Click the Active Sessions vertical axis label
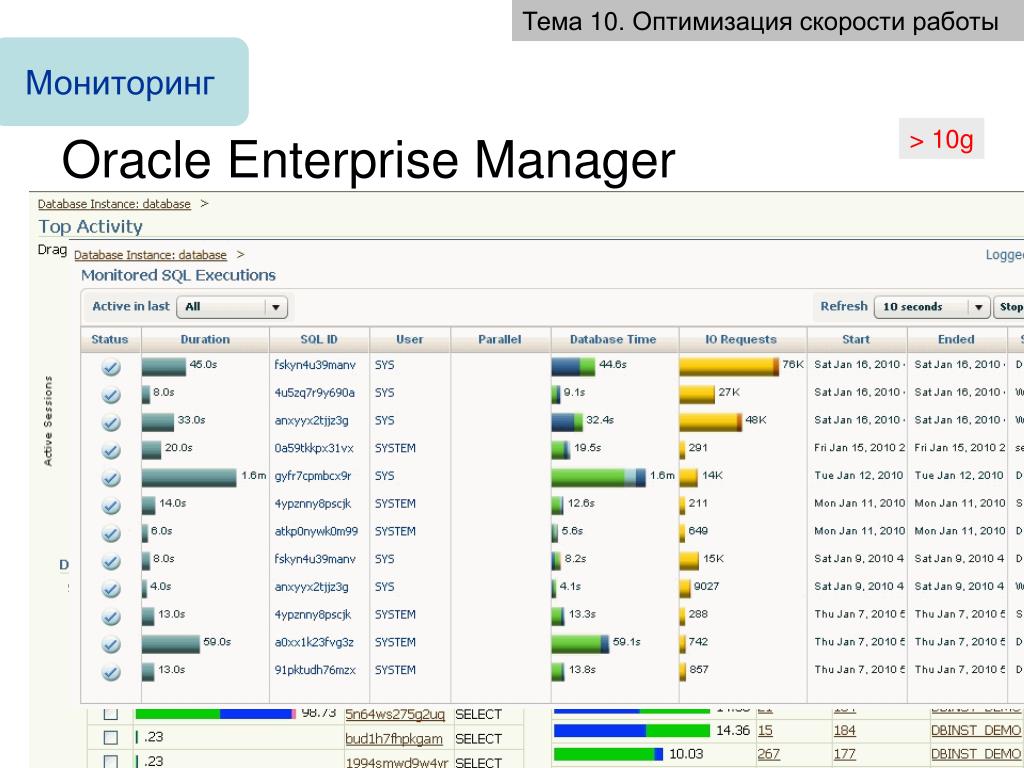 [x=48, y=421]
